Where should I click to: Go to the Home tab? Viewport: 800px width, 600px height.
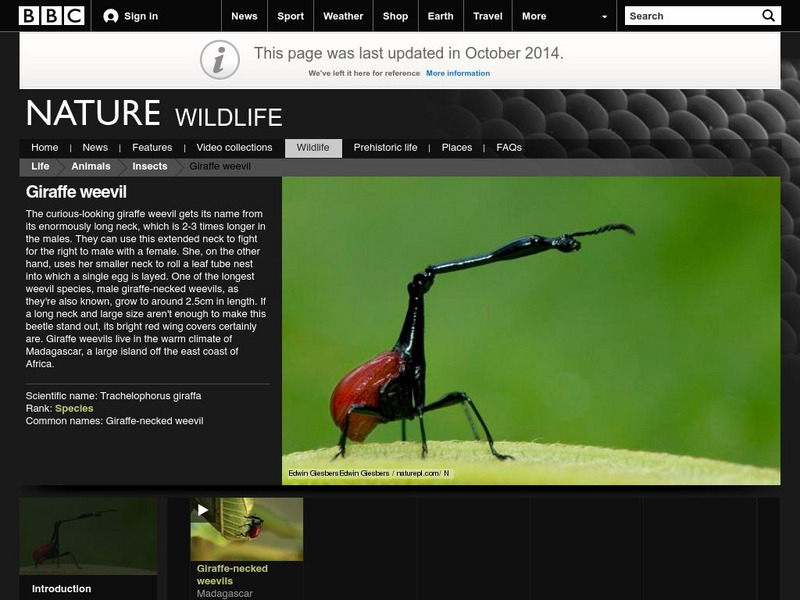[x=43, y=146]
